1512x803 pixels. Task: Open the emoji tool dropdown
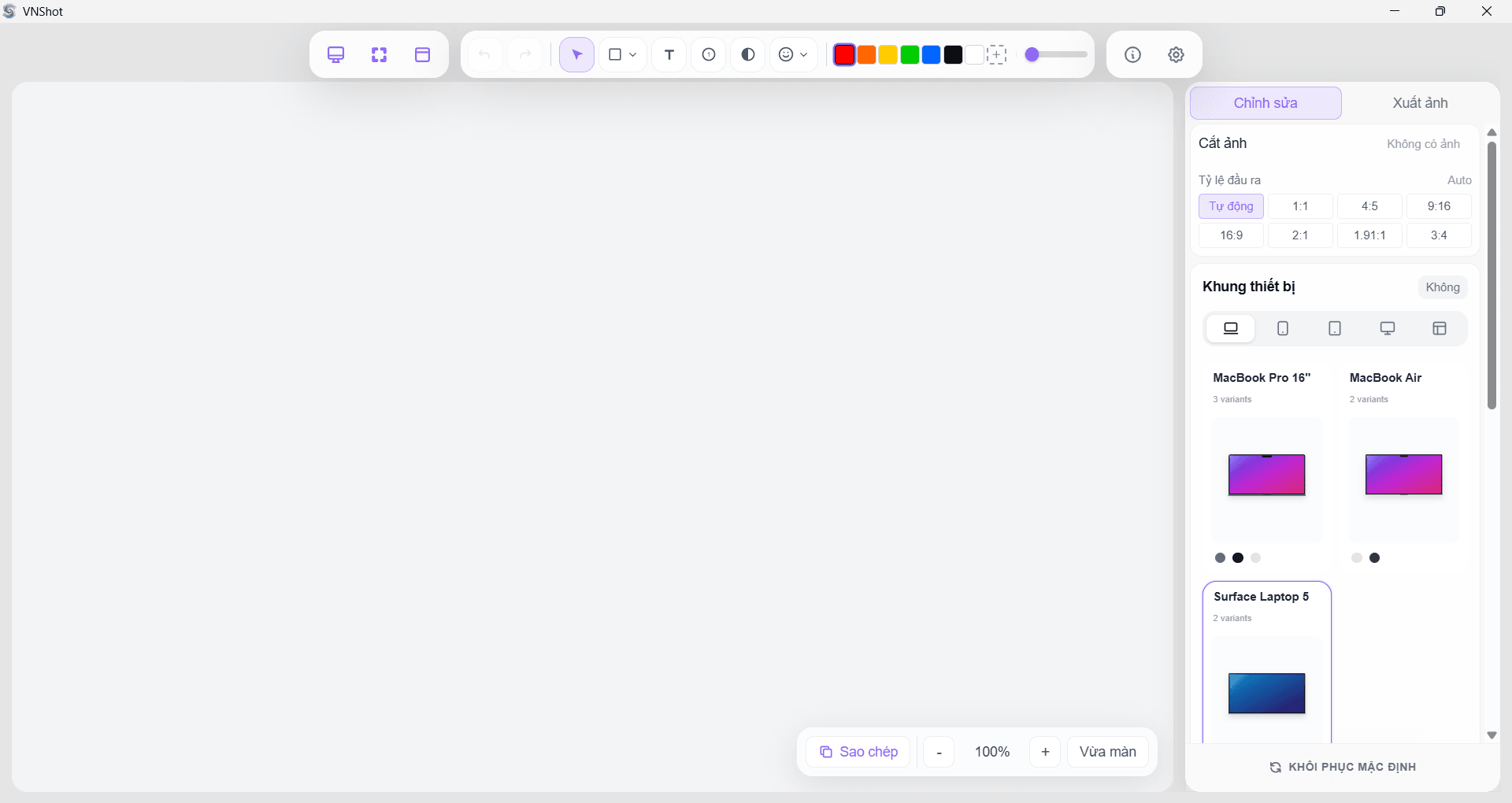(x=804, y=55)
